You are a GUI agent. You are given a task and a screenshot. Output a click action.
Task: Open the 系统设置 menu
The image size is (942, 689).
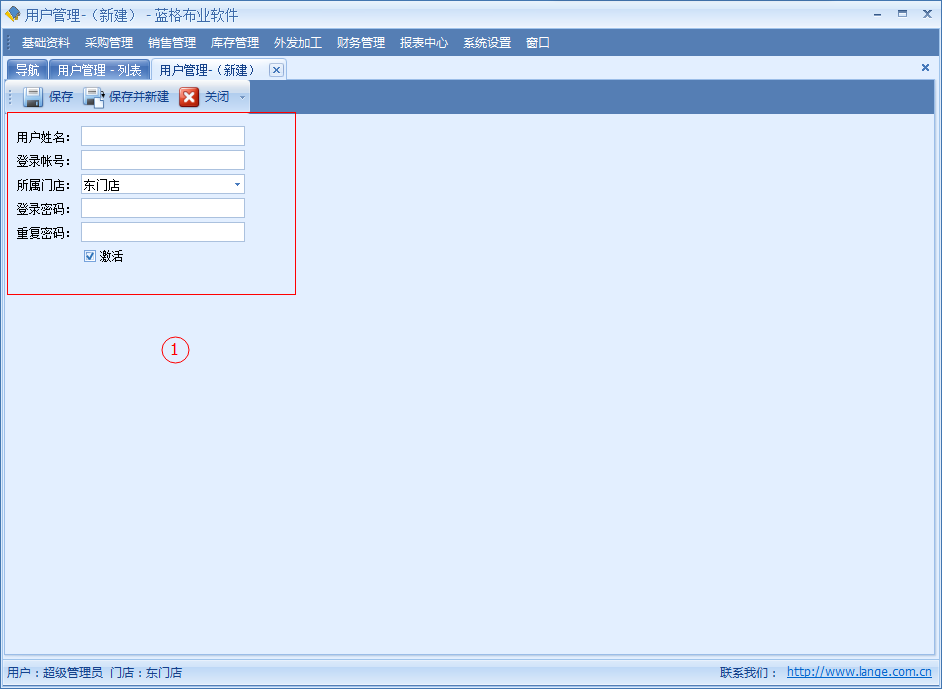tap(487, 43)
